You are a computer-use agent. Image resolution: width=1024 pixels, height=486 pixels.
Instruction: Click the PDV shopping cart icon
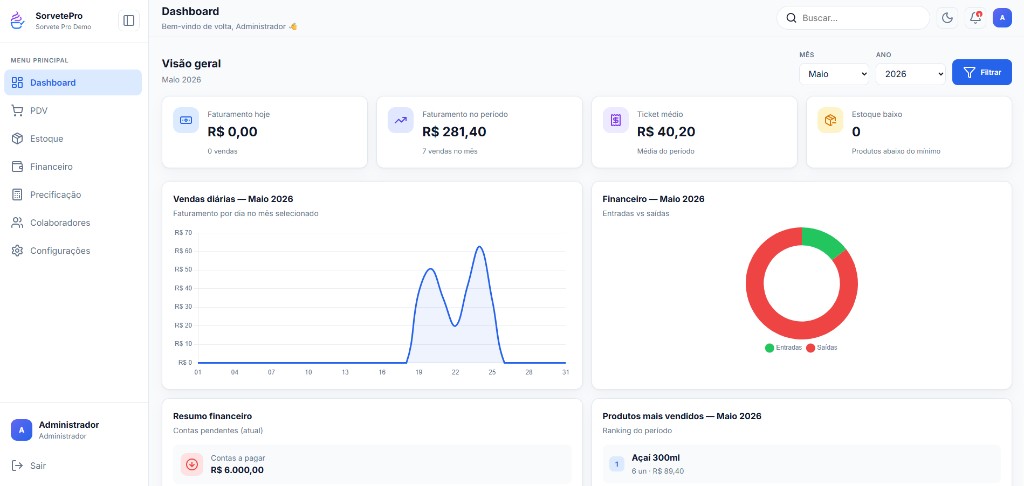pyautogui.click(x=18, y=111)
